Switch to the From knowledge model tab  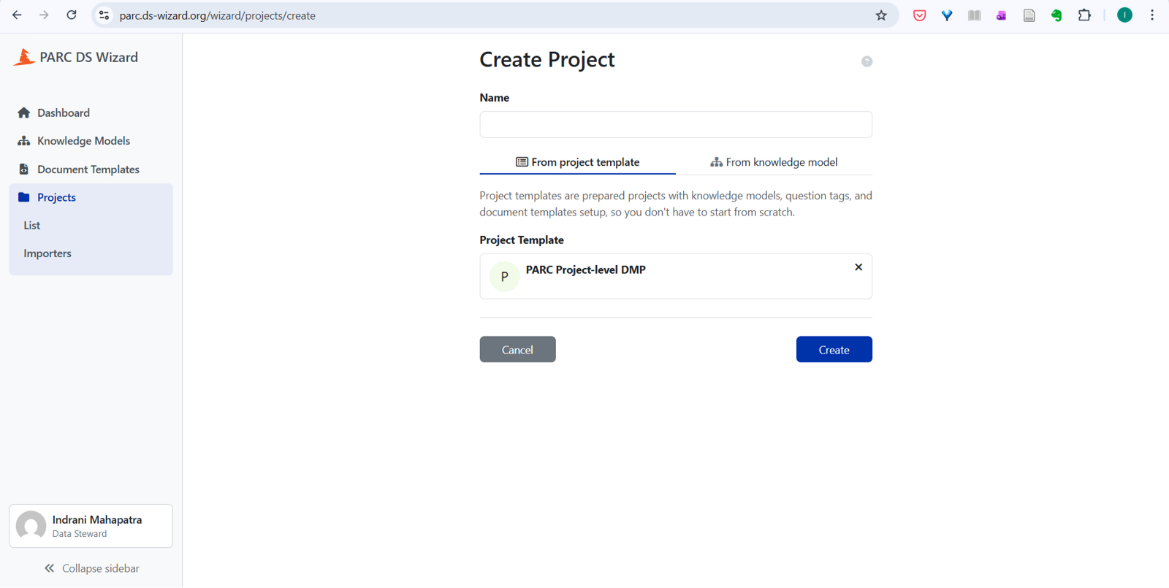click(774, 162)
